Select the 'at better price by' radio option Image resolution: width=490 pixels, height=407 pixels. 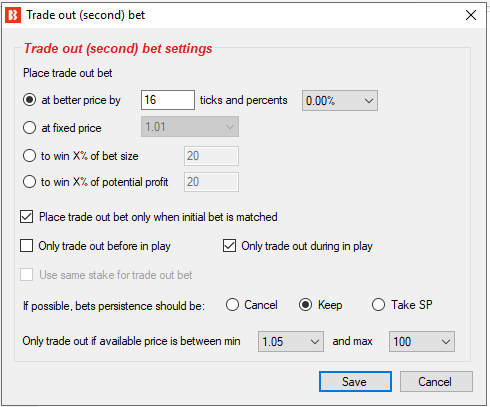coord(29,100)
